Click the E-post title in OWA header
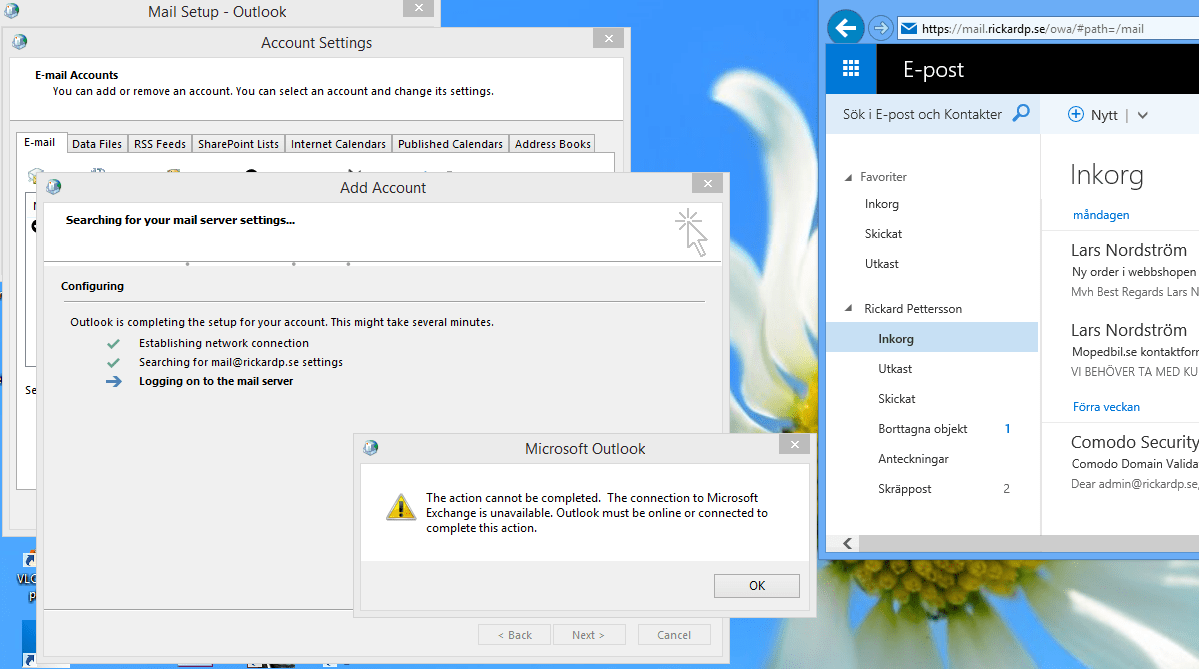 tap(933, 70)
